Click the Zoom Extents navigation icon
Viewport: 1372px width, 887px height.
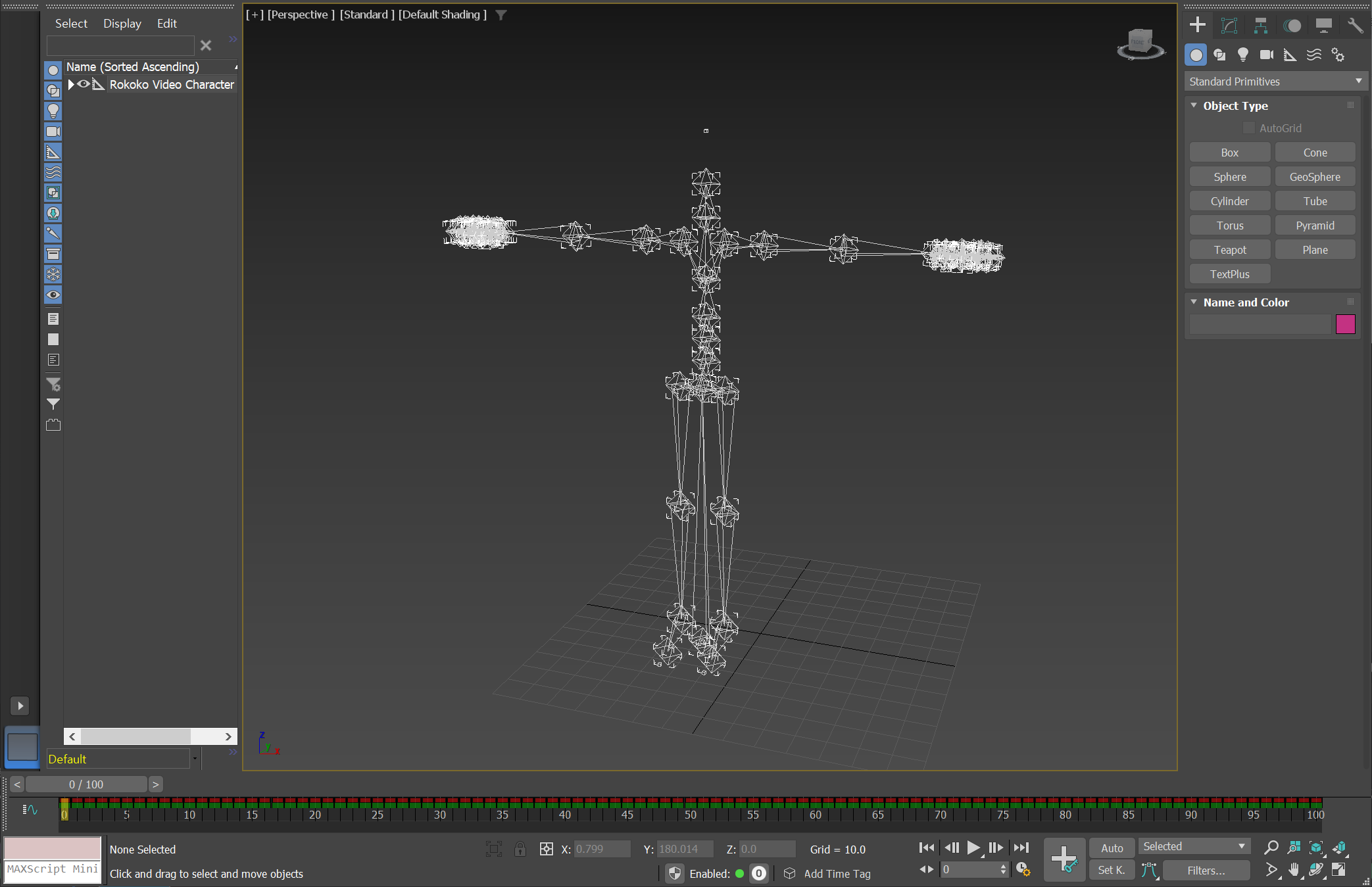[x=1316, y=848]
